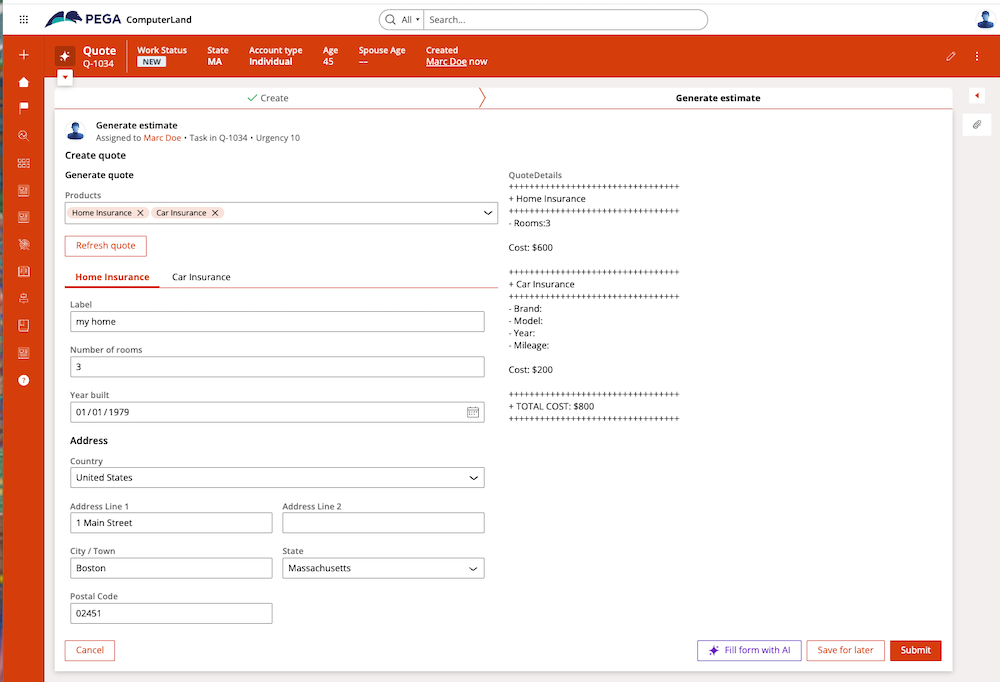Open the attachments paperclip icon
Viewport: 1000px width, 682px height.
coord(977,124)
